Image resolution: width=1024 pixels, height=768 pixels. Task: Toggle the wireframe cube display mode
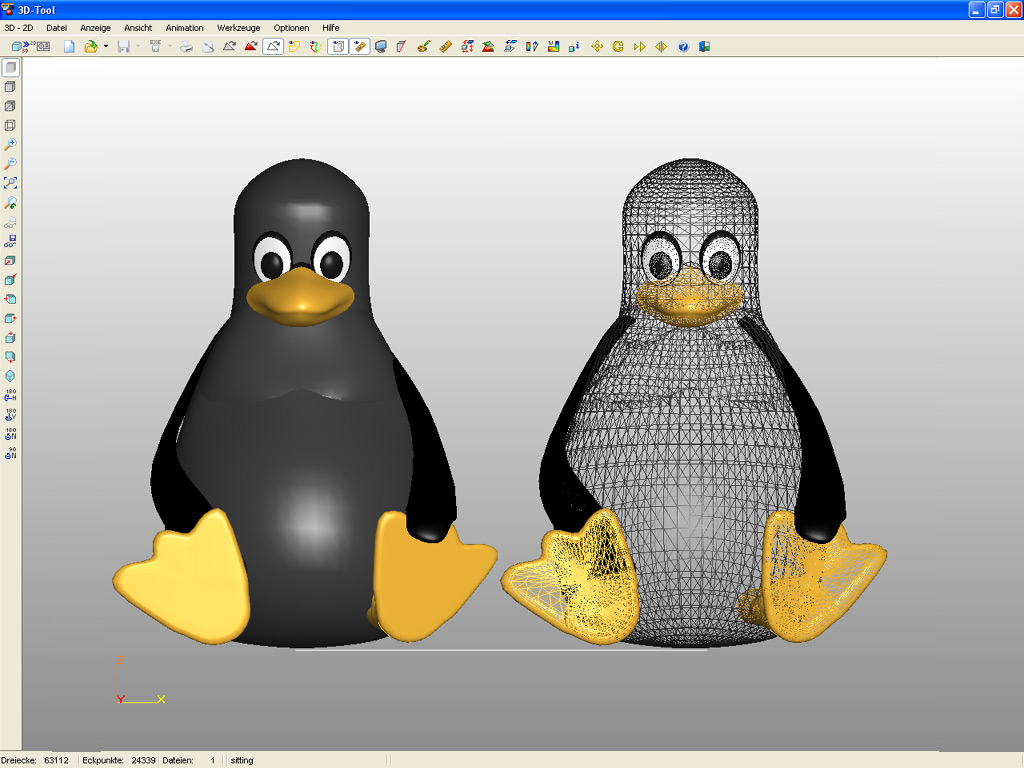tap(10, 122)
